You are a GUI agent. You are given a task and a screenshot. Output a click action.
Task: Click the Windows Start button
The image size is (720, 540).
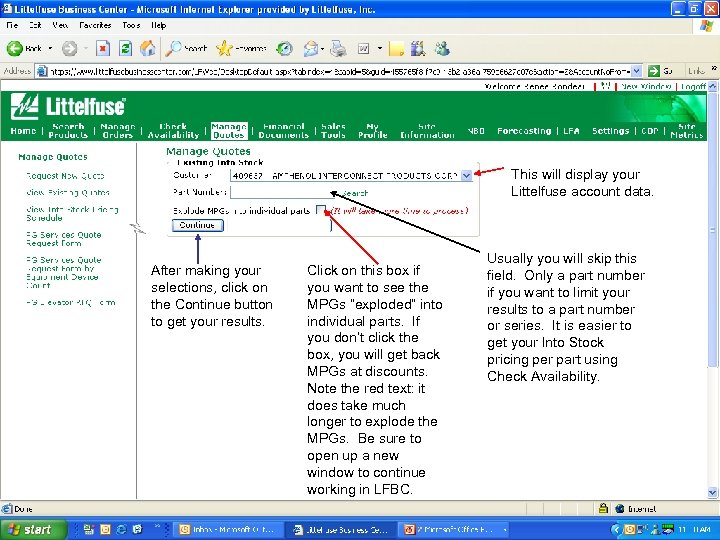pyautogui.click(x=32, y=529)
